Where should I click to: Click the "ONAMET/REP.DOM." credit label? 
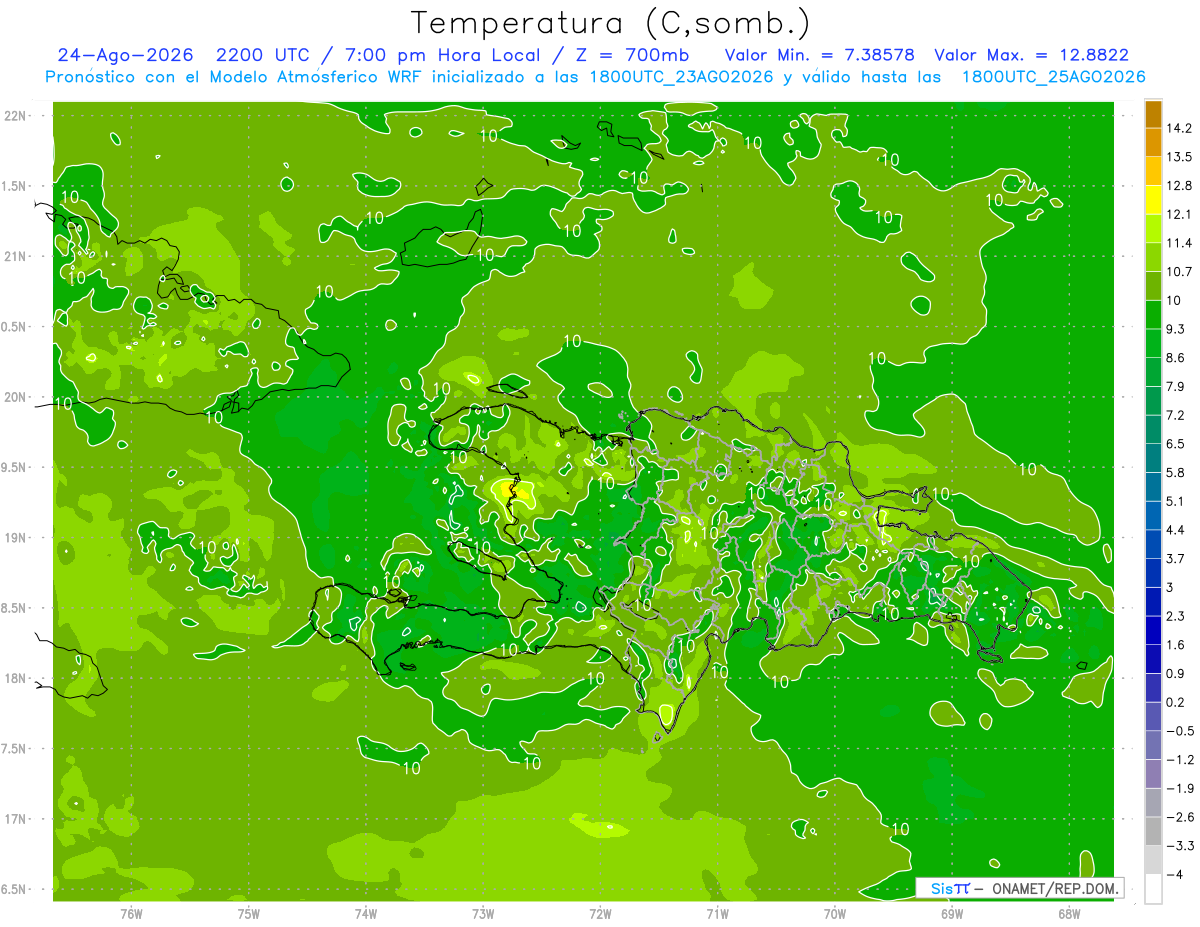click(1056, 888)
